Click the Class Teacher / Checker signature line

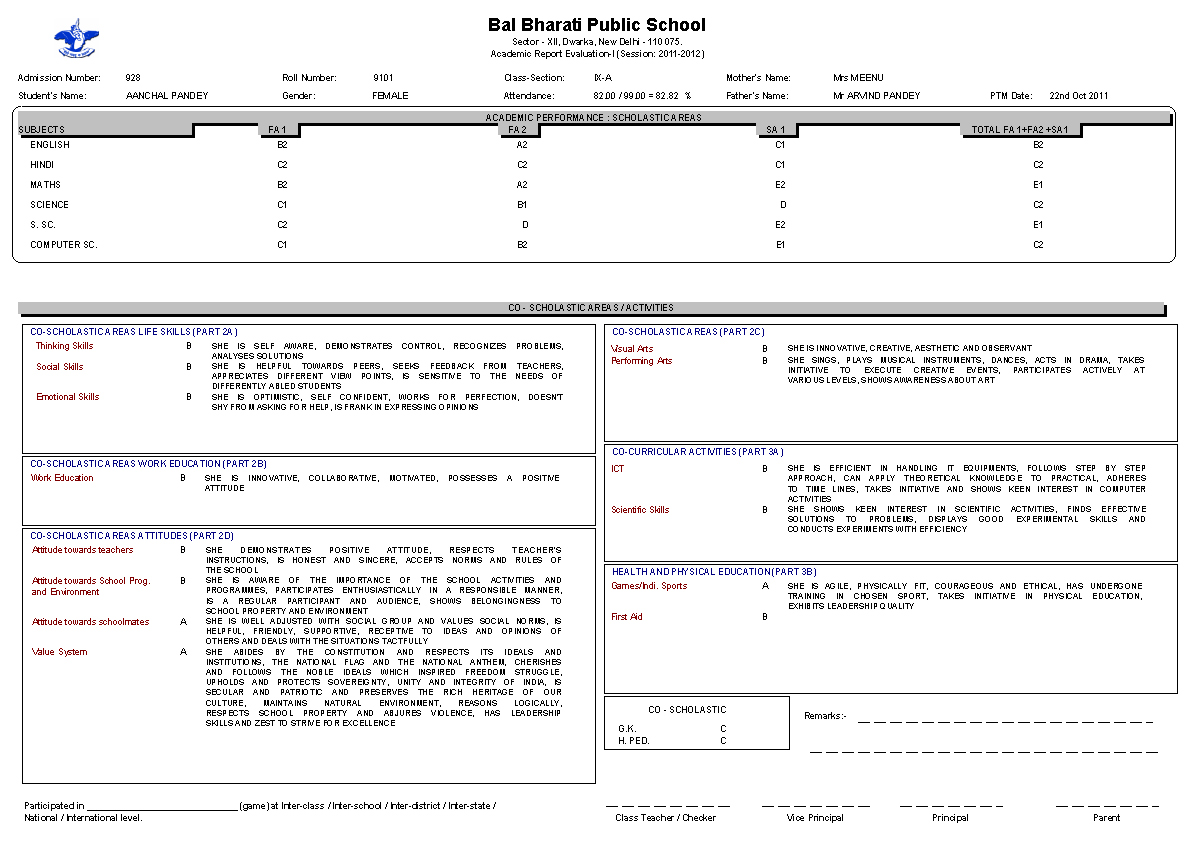[x=667, y=806]
